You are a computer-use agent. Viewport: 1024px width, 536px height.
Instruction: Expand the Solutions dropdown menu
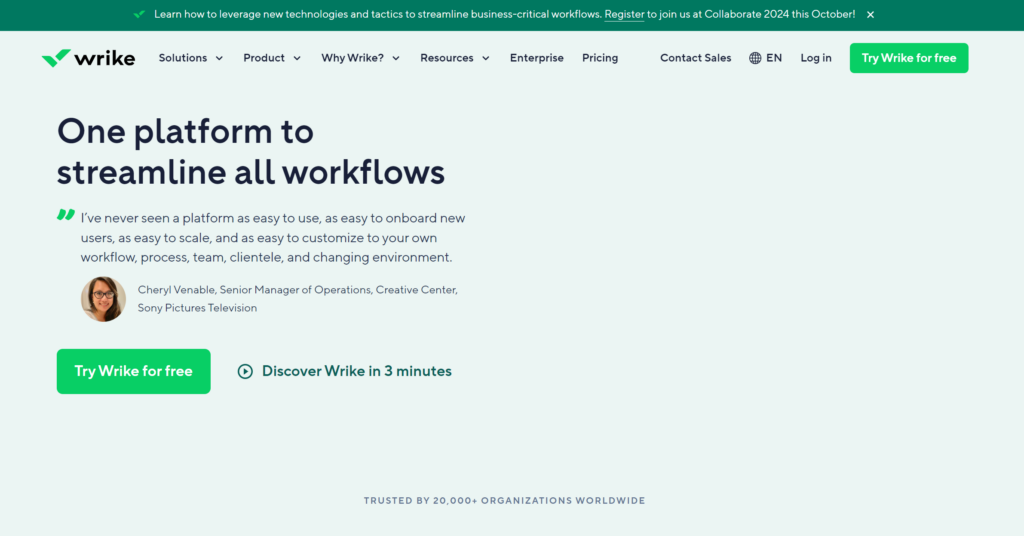tap(191, 58)
